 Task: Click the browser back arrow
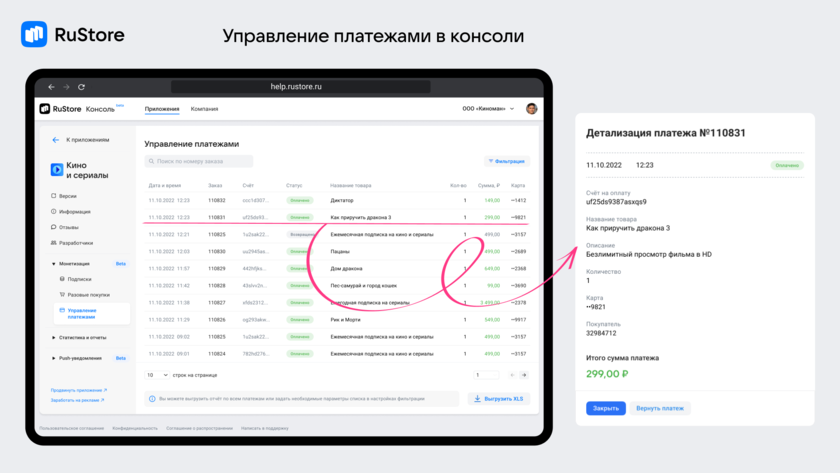pyautogui.click(x=52, y=87)
